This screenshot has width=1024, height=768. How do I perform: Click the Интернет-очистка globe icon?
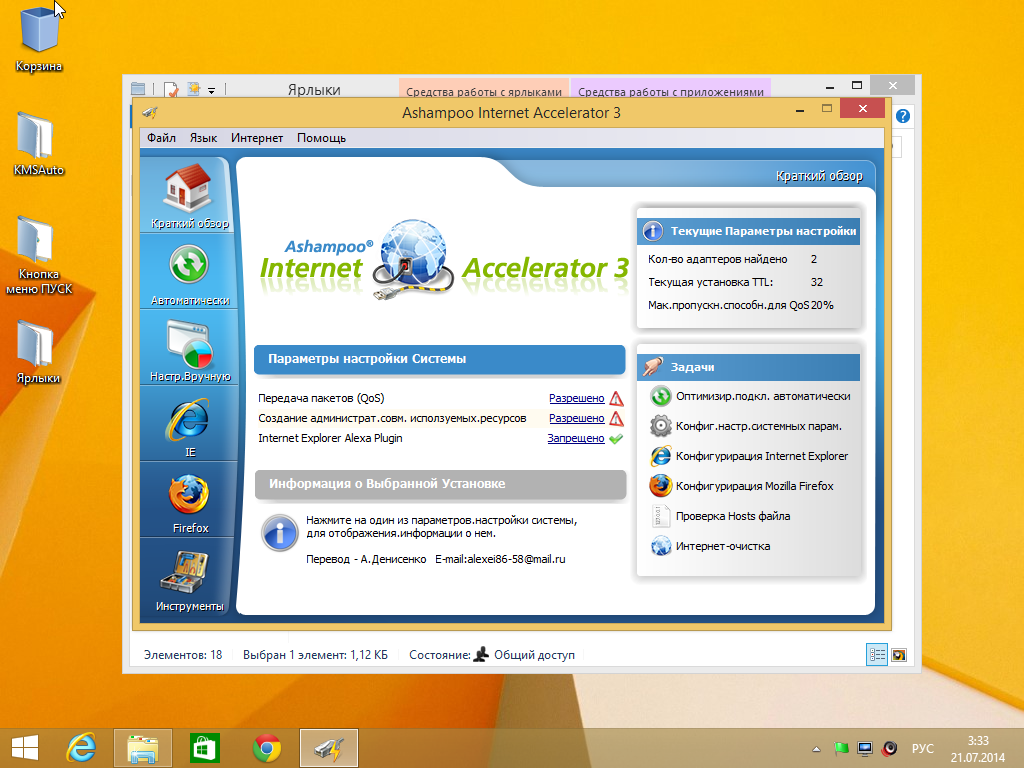[x=661, y=546]
